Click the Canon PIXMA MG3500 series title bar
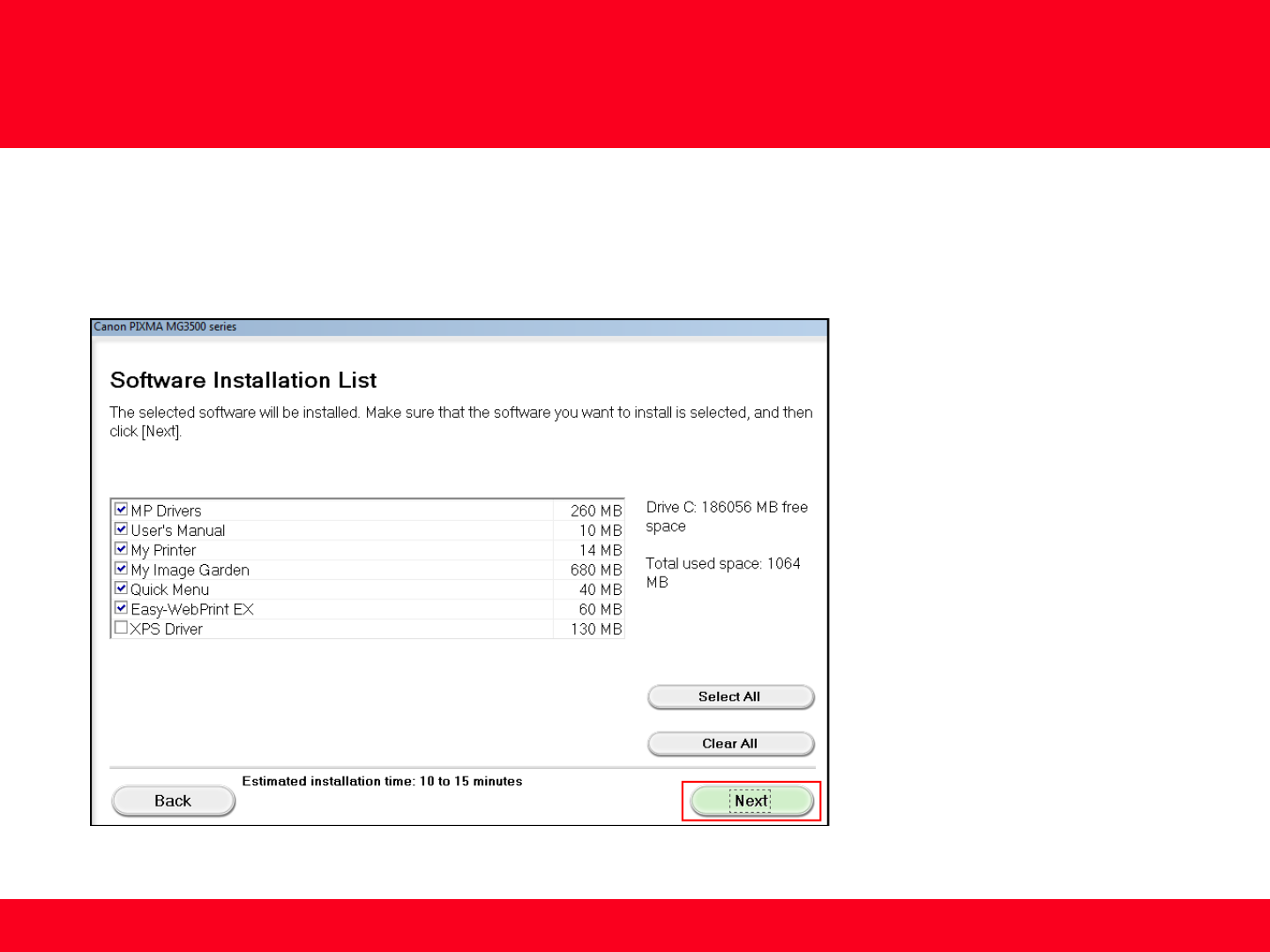The height and width of the screenshot is (952, 1270). coord(459,327)
